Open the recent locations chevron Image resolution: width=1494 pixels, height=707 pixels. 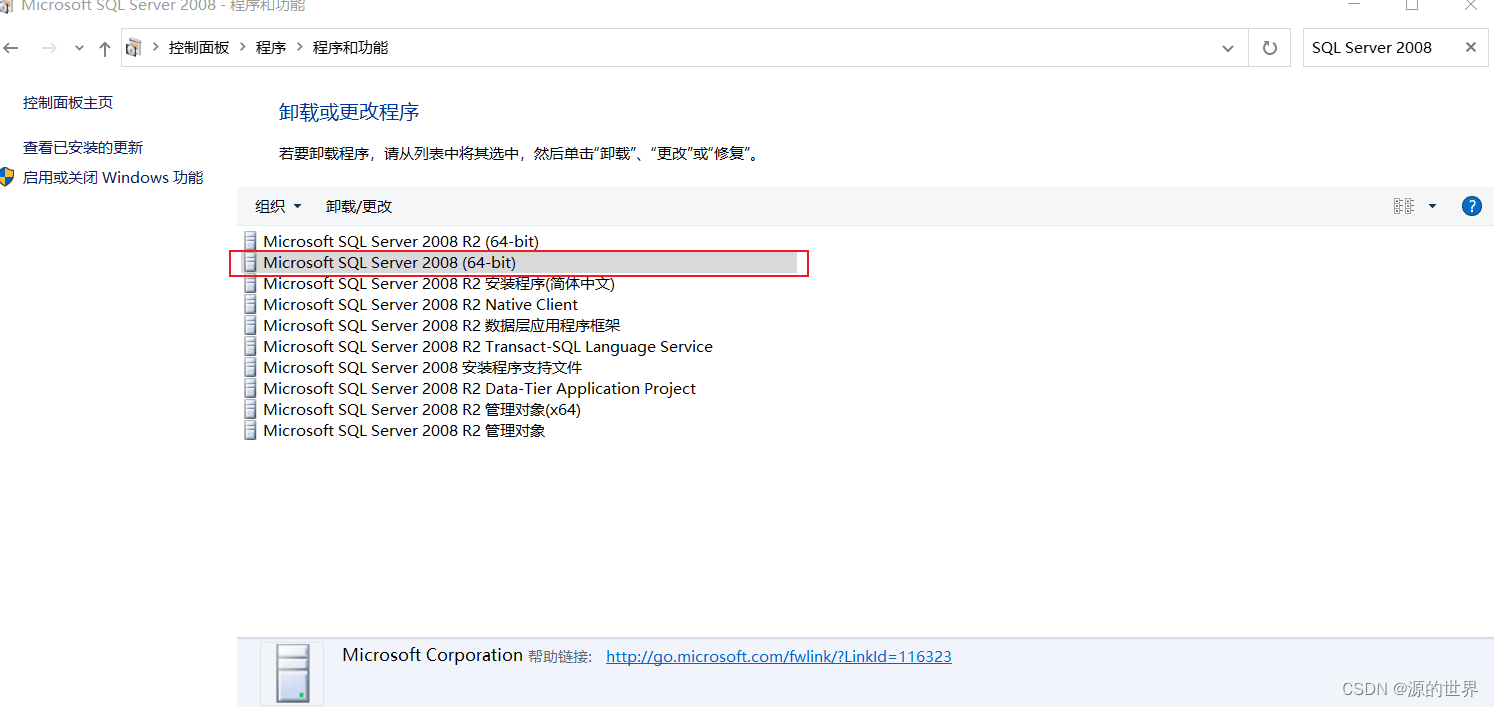80,48
